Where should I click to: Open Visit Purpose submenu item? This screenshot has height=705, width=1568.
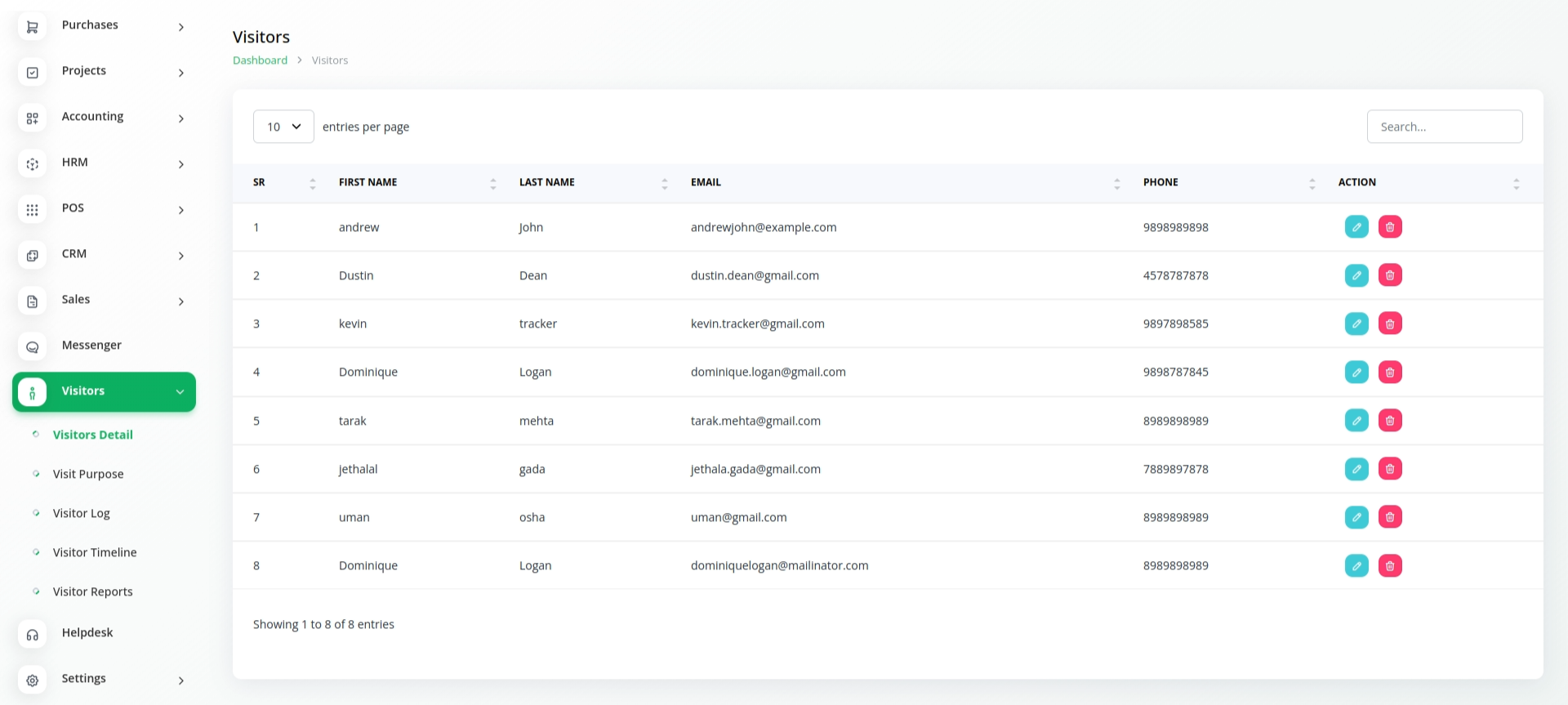click(88, 474)
